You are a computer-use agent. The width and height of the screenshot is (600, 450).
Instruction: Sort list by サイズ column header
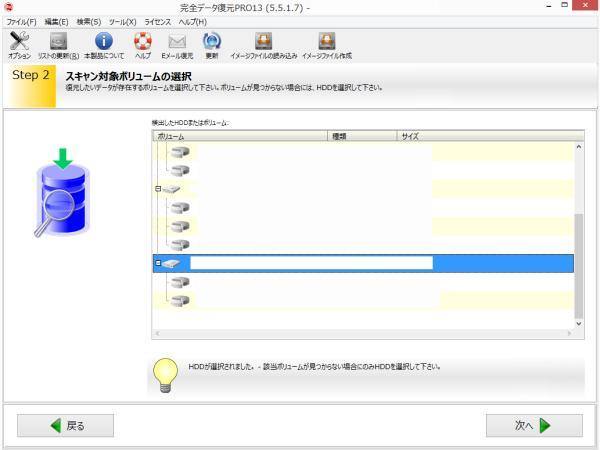pos(410,135)
